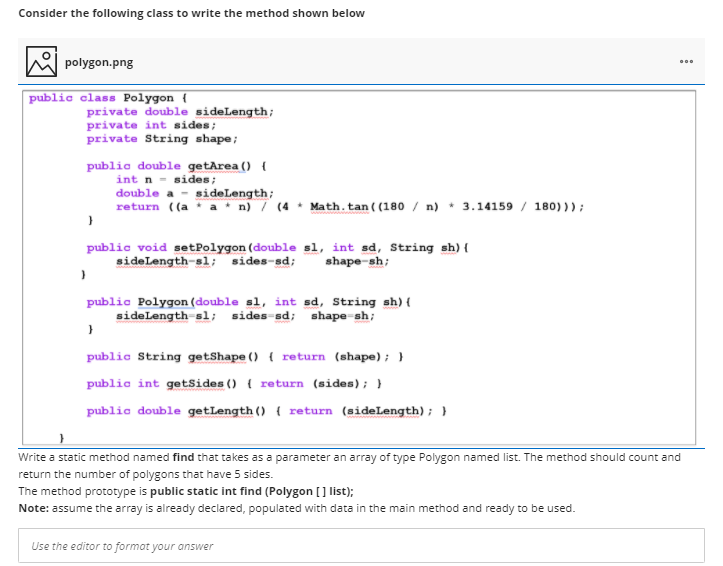Click the "public int getSides()" line
The width and height of the screenshot is (723, 566).
pos(234,384)
